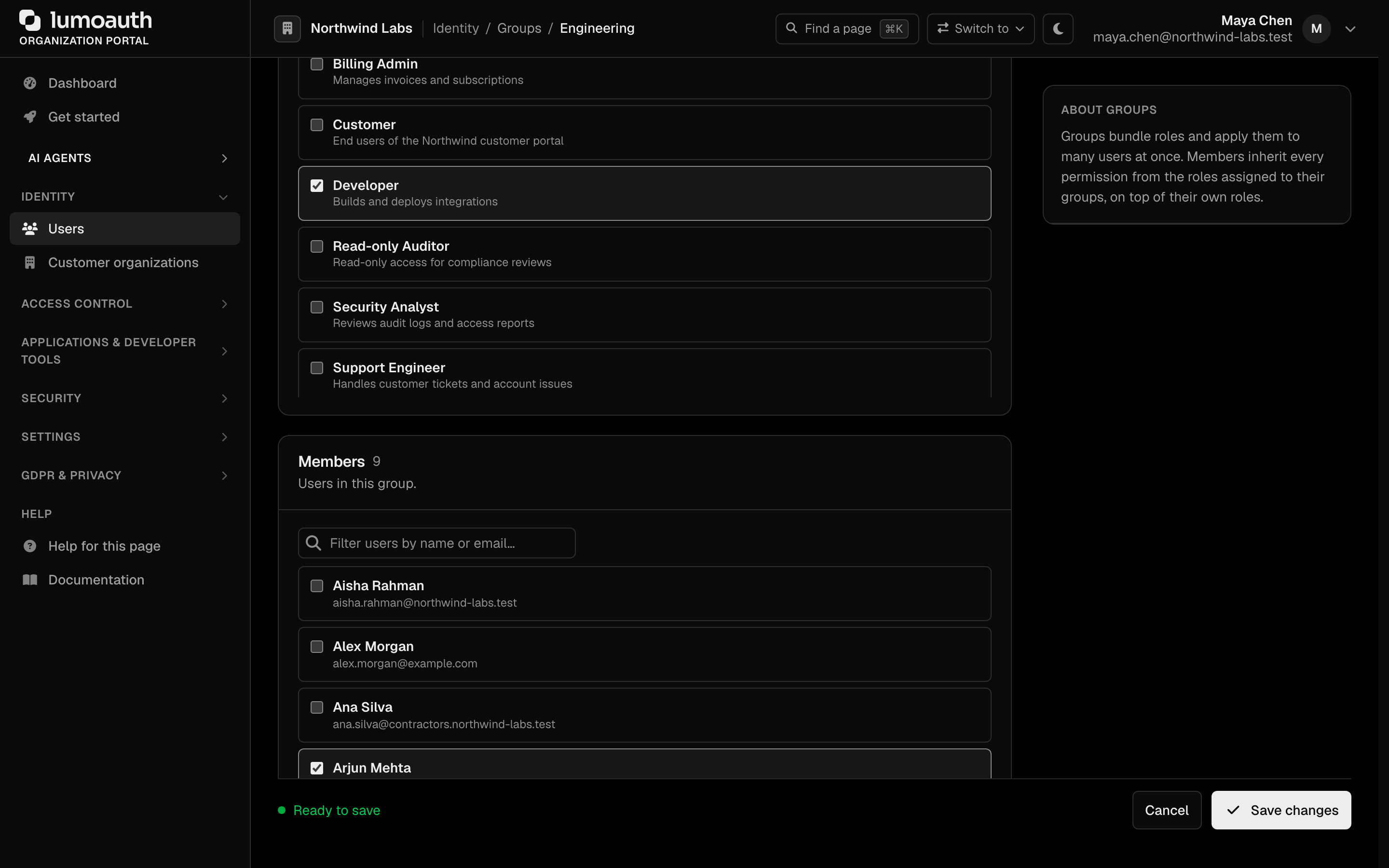1389x868 pixels.
Task: Uncheck the Arjun Mehta member checkbox
Action: [317, 769]
